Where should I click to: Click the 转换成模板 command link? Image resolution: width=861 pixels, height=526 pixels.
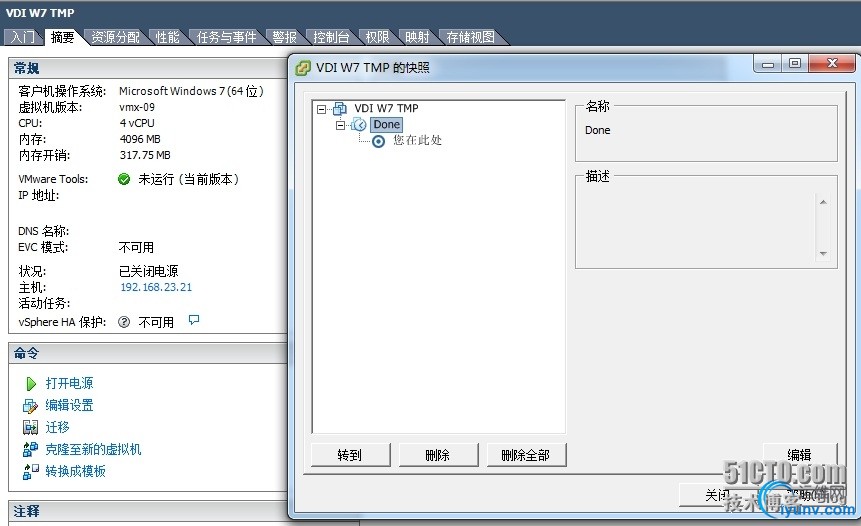click(75, 471)
